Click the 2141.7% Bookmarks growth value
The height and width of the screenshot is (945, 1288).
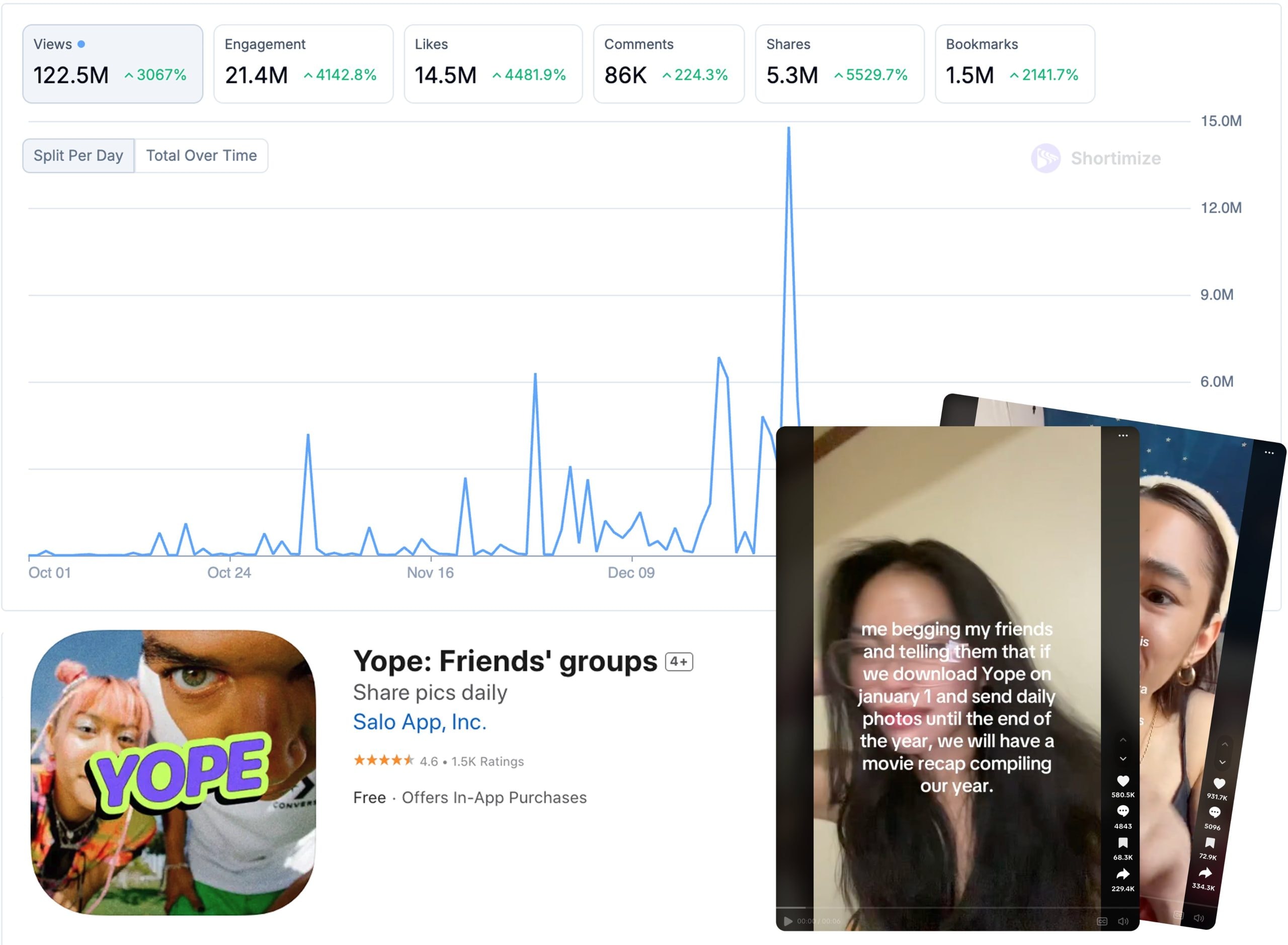tap(1044, 75)
